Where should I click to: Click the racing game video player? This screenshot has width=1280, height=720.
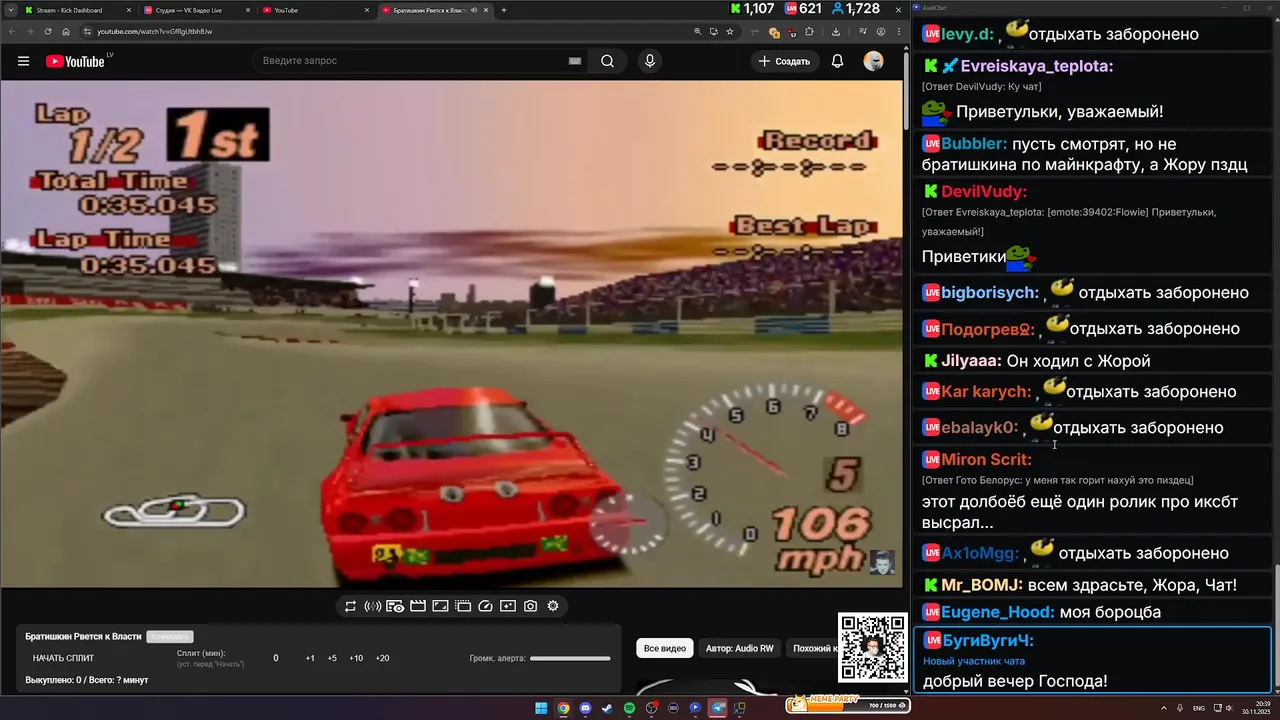(451, 333)
